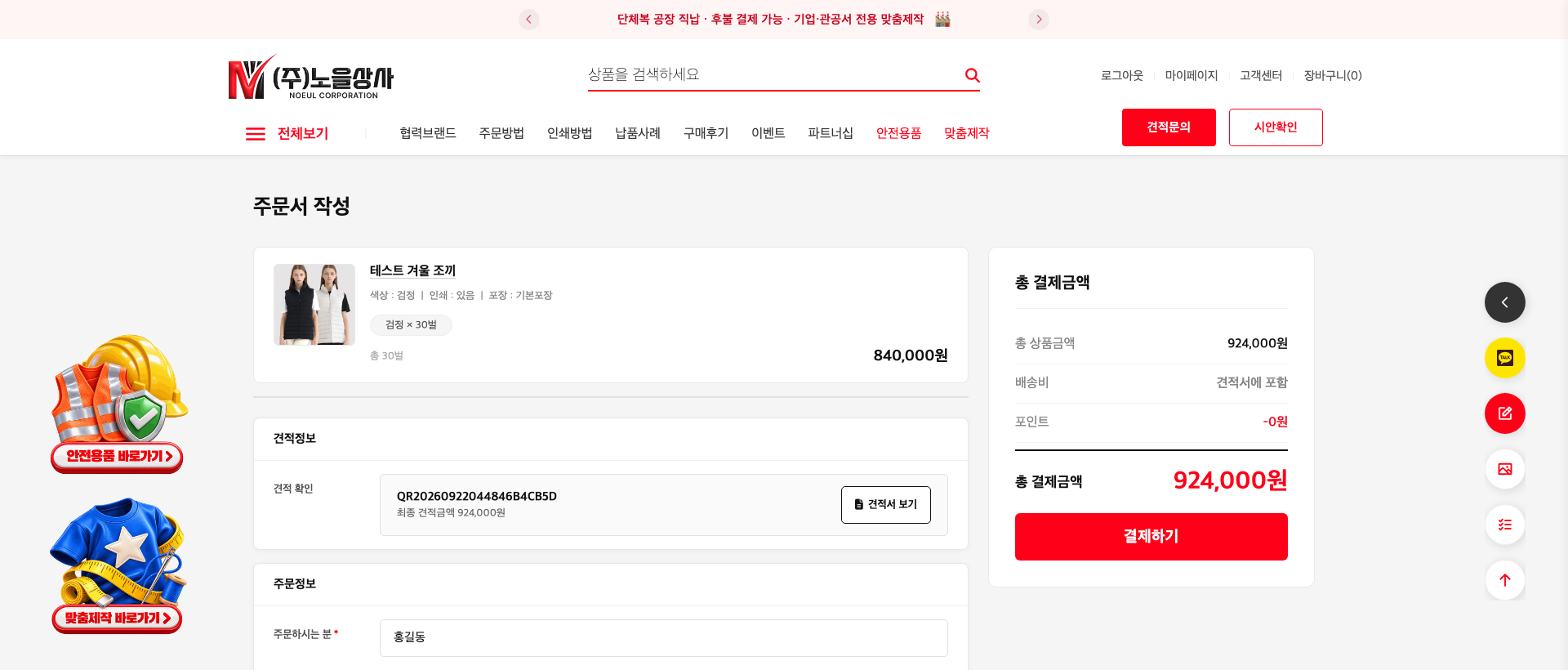The height and width of the screenshot is (670, 1568).
Task: Open 장바구니(0) cart link
Action: pos(1333,75)
